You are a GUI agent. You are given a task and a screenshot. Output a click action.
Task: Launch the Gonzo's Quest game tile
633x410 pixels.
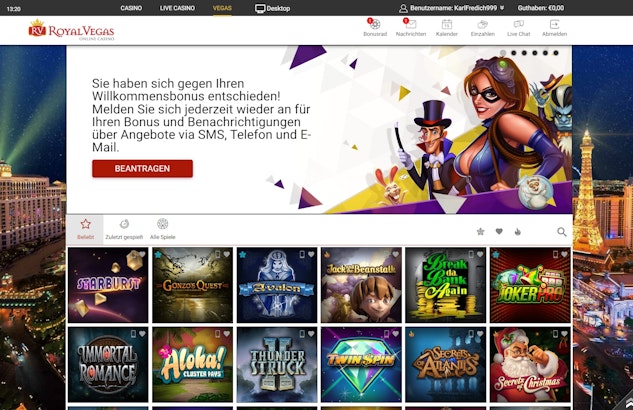[193, 285]
